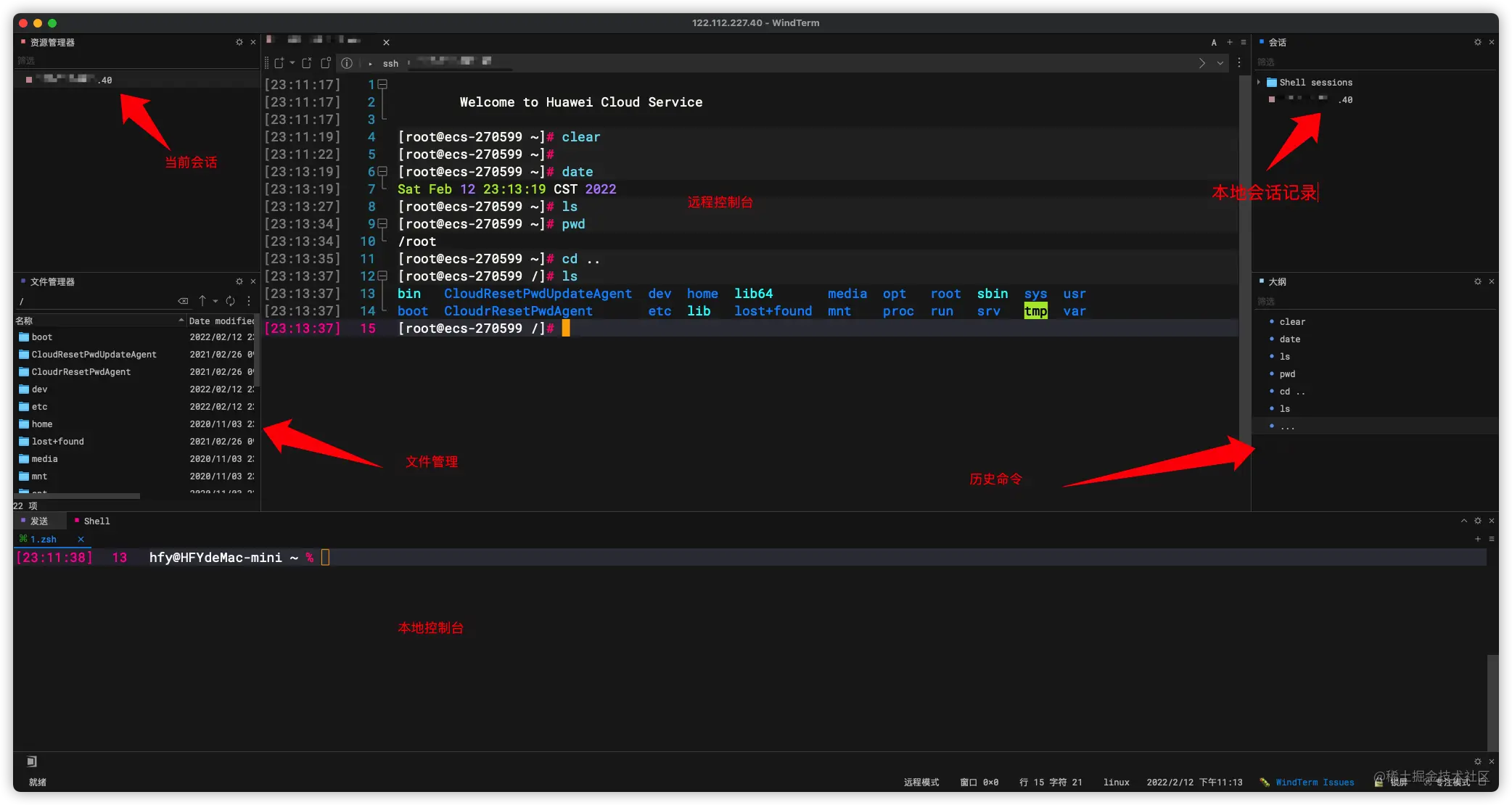Switch to Shell tab in bottom panel
1512x805 pixels.
93,521
